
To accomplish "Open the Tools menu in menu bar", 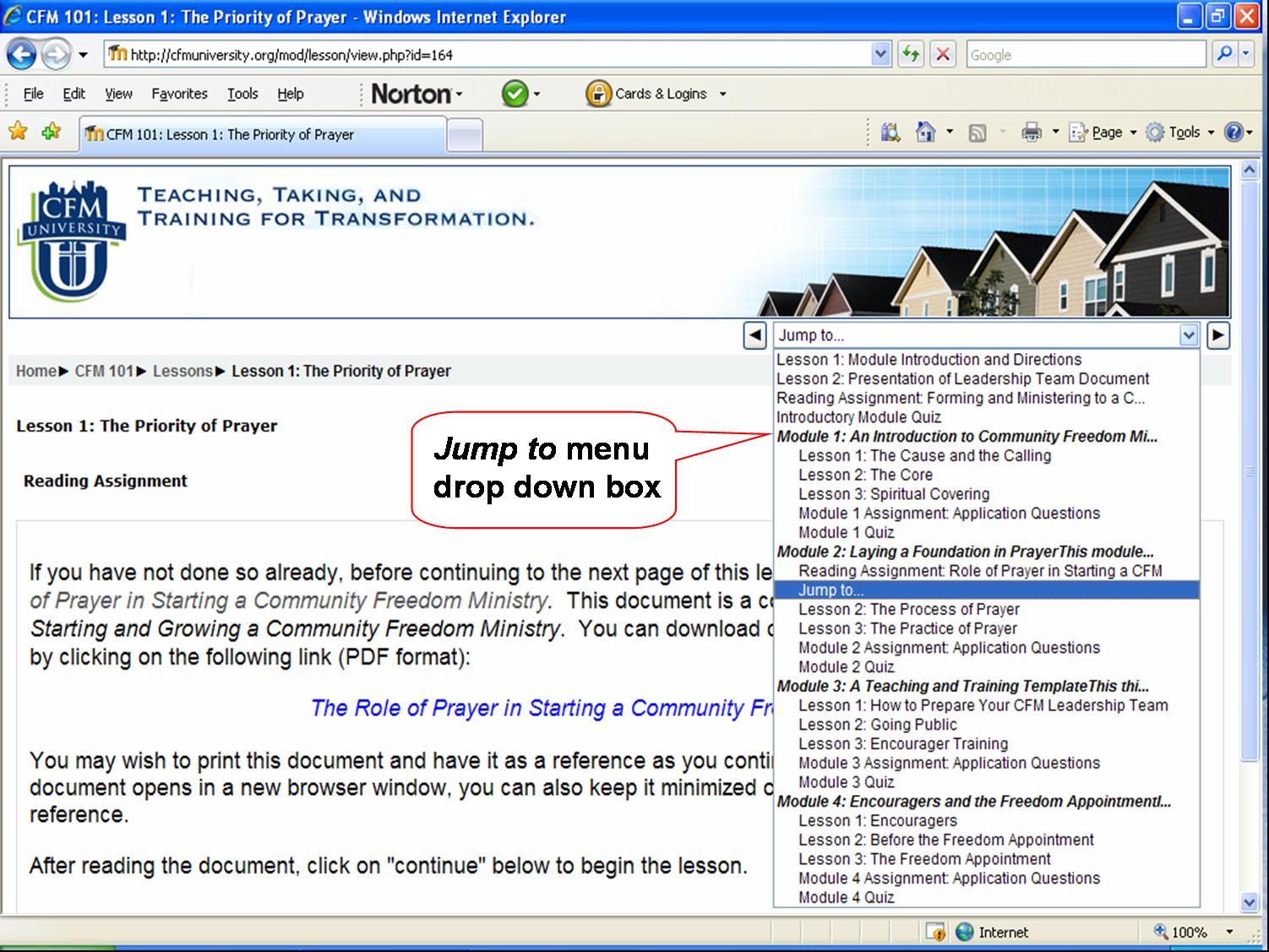I will 242,94.
